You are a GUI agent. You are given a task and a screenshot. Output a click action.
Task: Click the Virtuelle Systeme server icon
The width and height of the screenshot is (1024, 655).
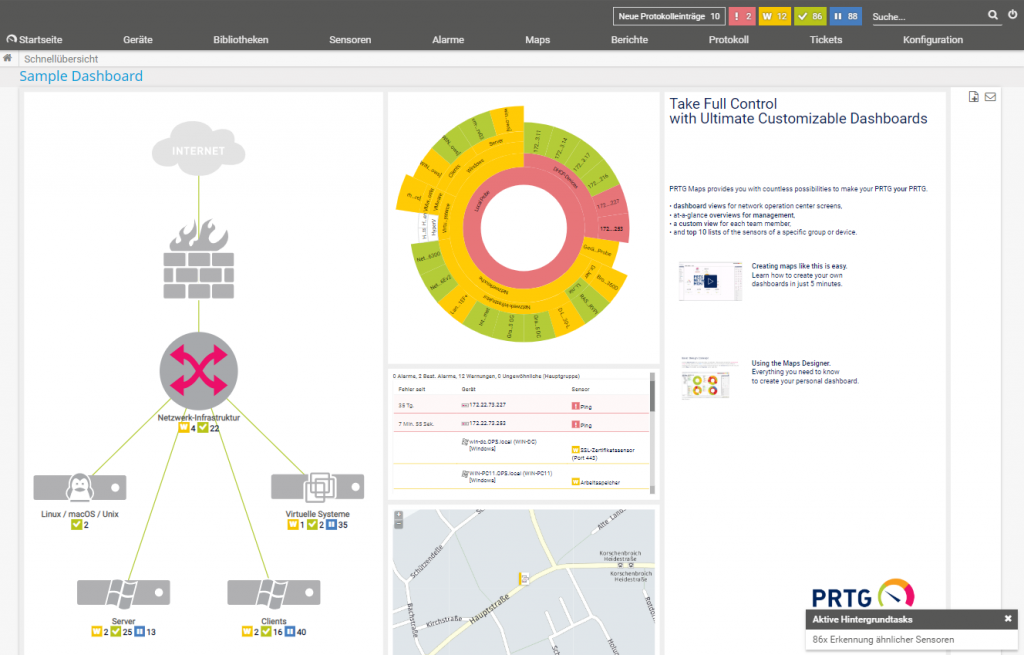click(318, 487)
